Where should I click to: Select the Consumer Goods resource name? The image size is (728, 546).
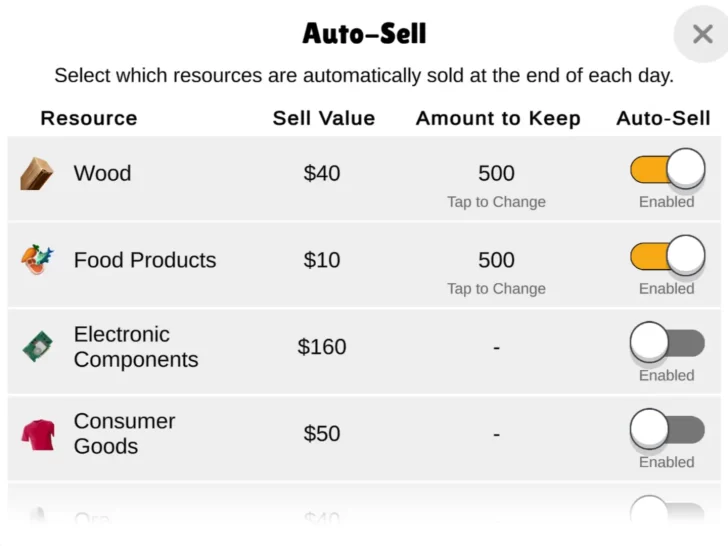(124, 434)
